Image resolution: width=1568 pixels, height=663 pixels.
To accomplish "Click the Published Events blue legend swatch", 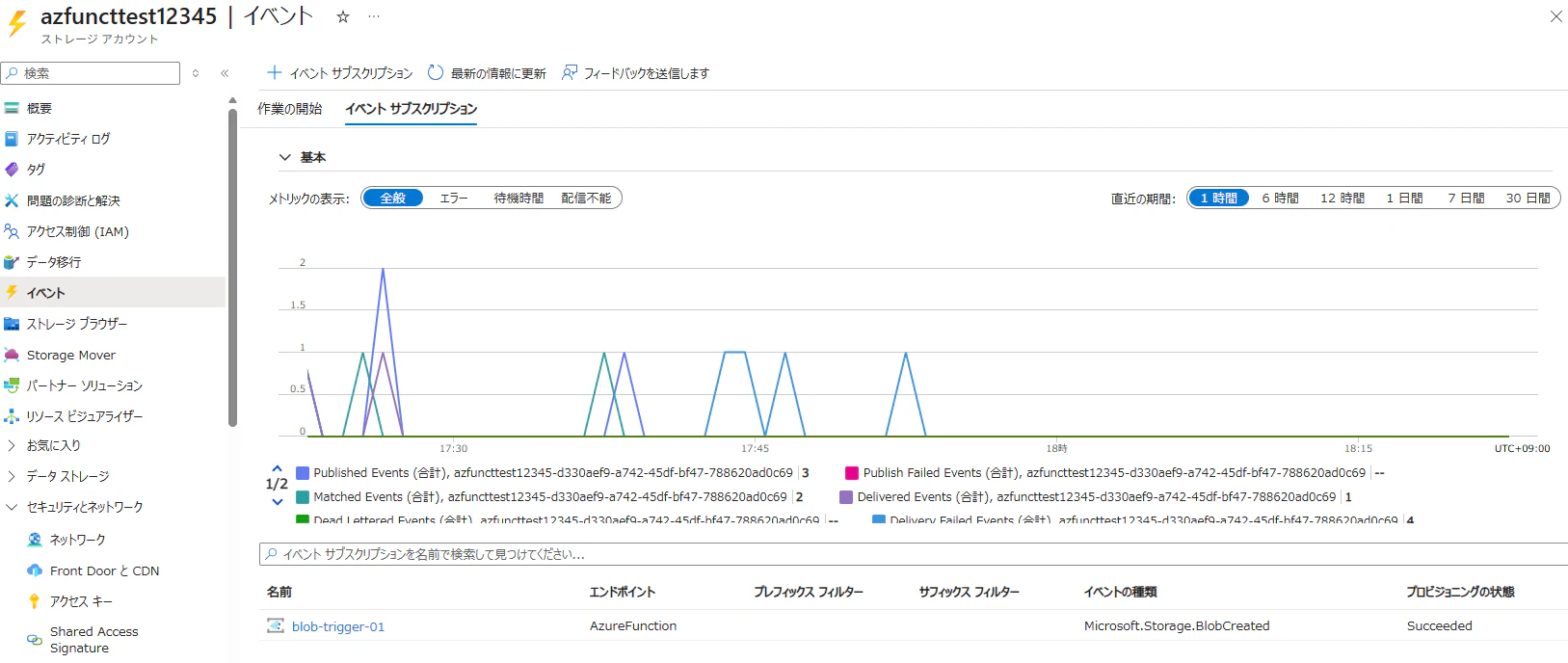I will tap(303, 473).
